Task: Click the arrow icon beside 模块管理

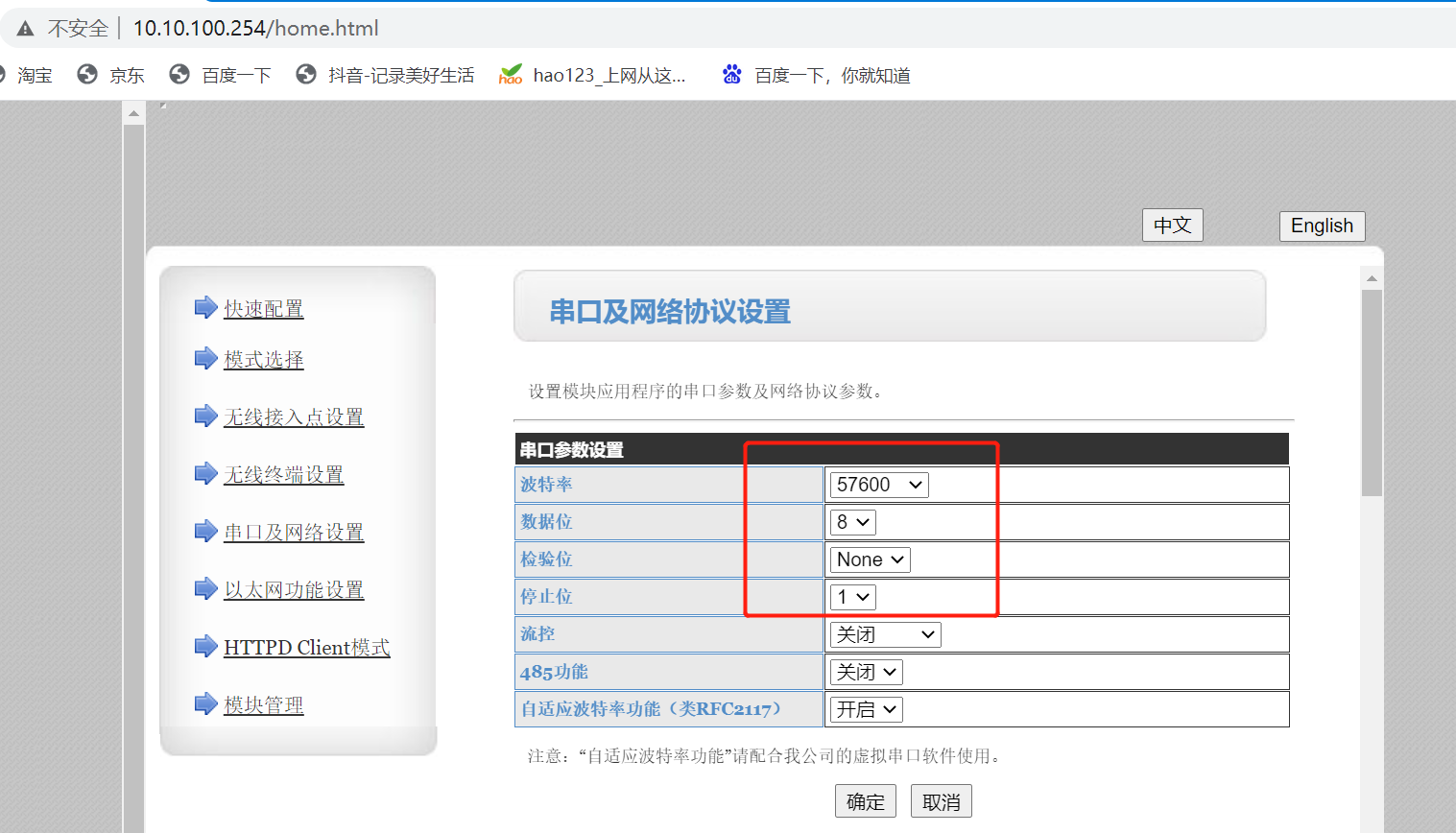Action: tap(205, 703)
